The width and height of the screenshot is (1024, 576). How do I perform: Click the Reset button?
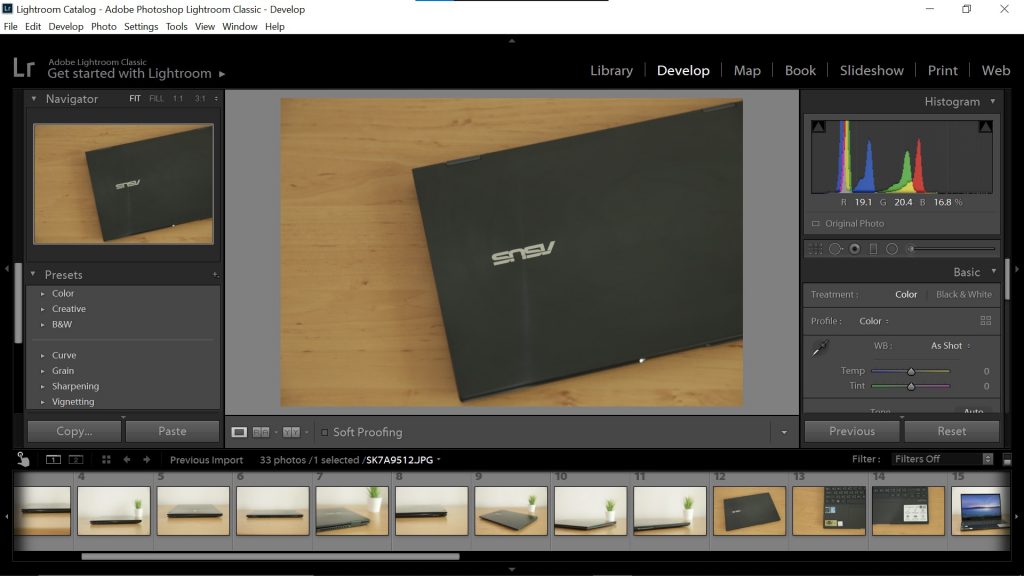coord(952,431)
